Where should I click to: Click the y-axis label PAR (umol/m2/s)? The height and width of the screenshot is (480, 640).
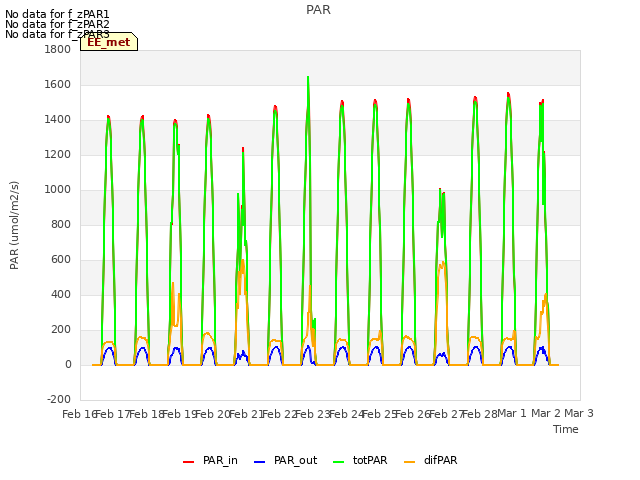[14, 225]
